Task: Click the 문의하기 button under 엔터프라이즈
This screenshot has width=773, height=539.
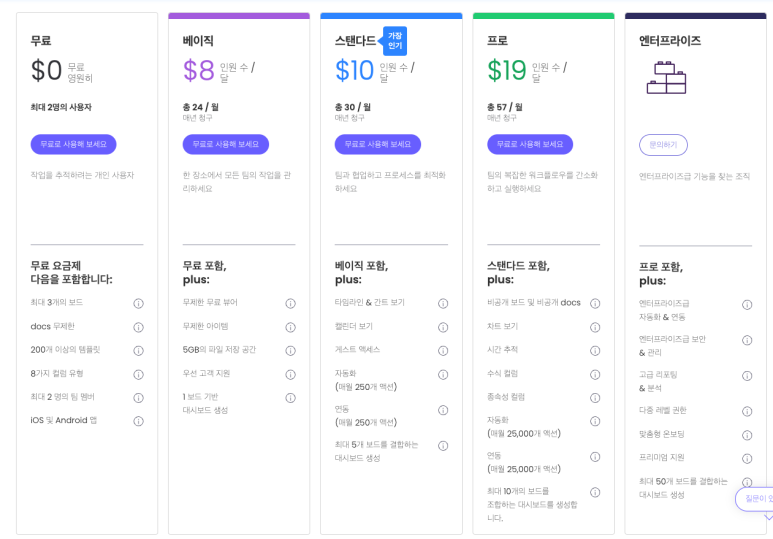Action: tap(663, 145)
